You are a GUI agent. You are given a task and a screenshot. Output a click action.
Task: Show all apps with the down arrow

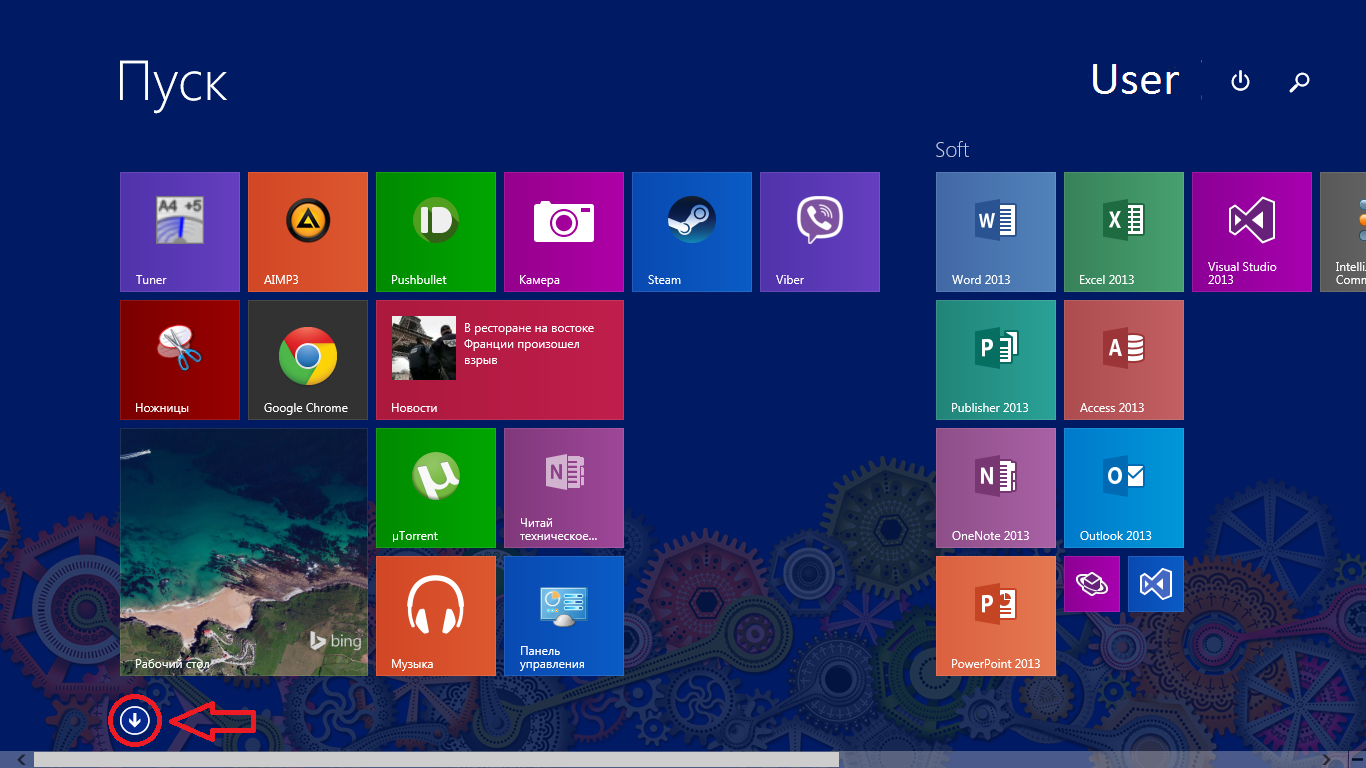click(x=135, y=719)
